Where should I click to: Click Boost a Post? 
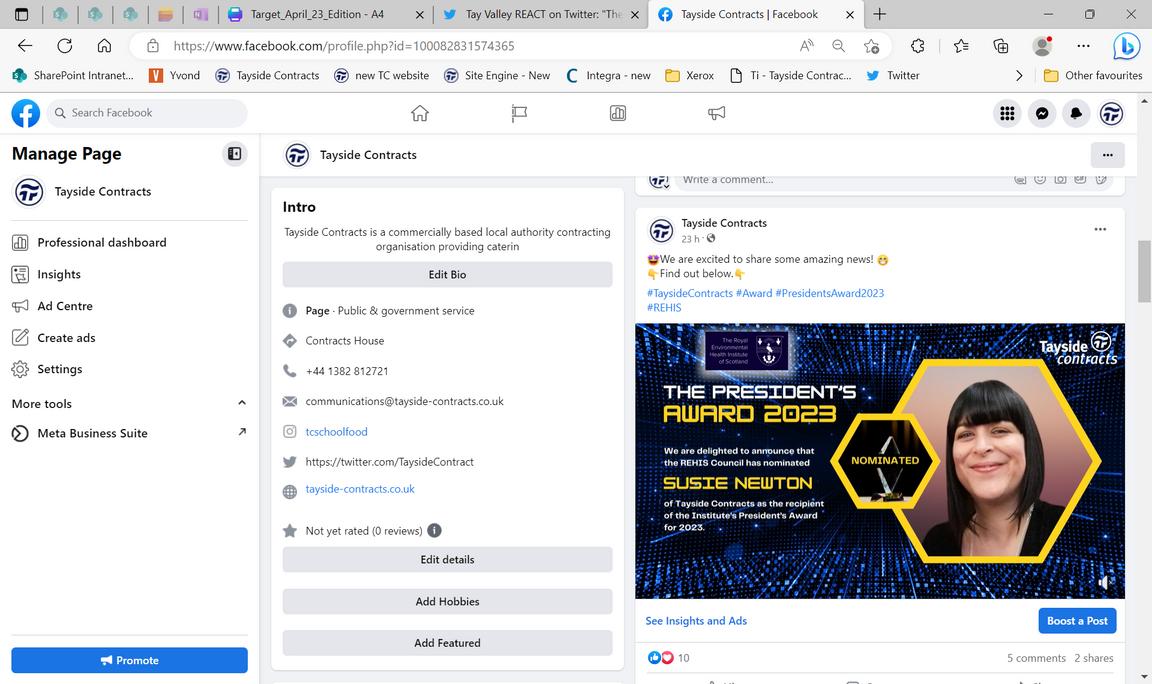pyautogui.click(x=1077, y=621)
